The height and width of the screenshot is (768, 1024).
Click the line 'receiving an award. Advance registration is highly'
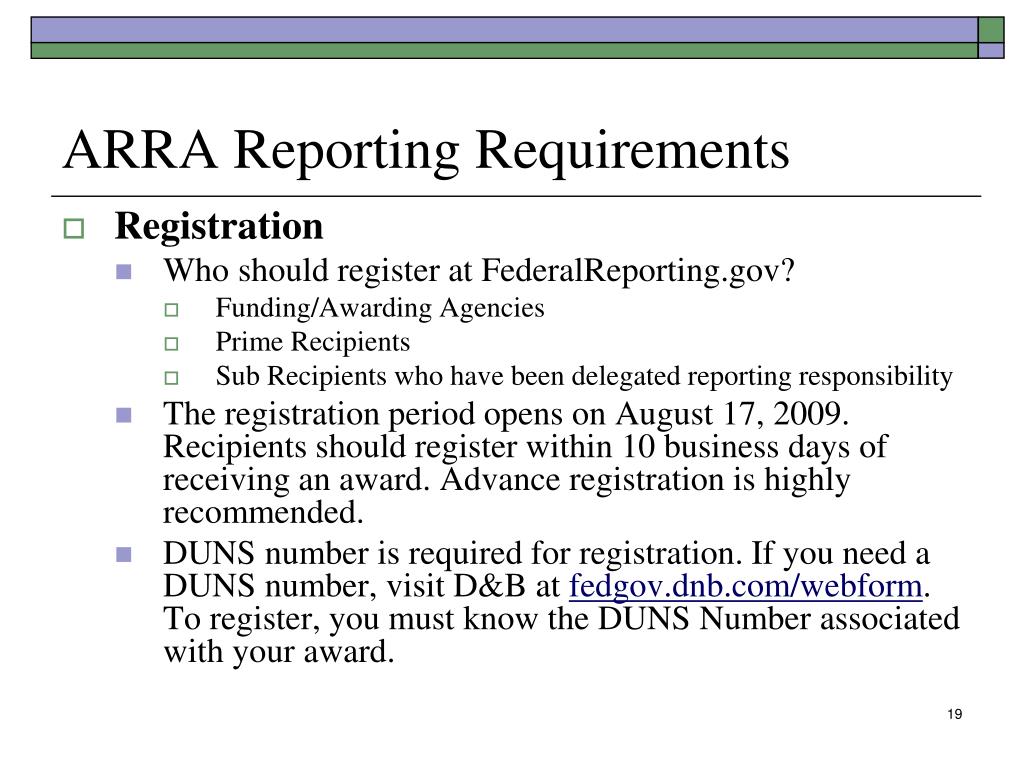(x=506, y=480)
